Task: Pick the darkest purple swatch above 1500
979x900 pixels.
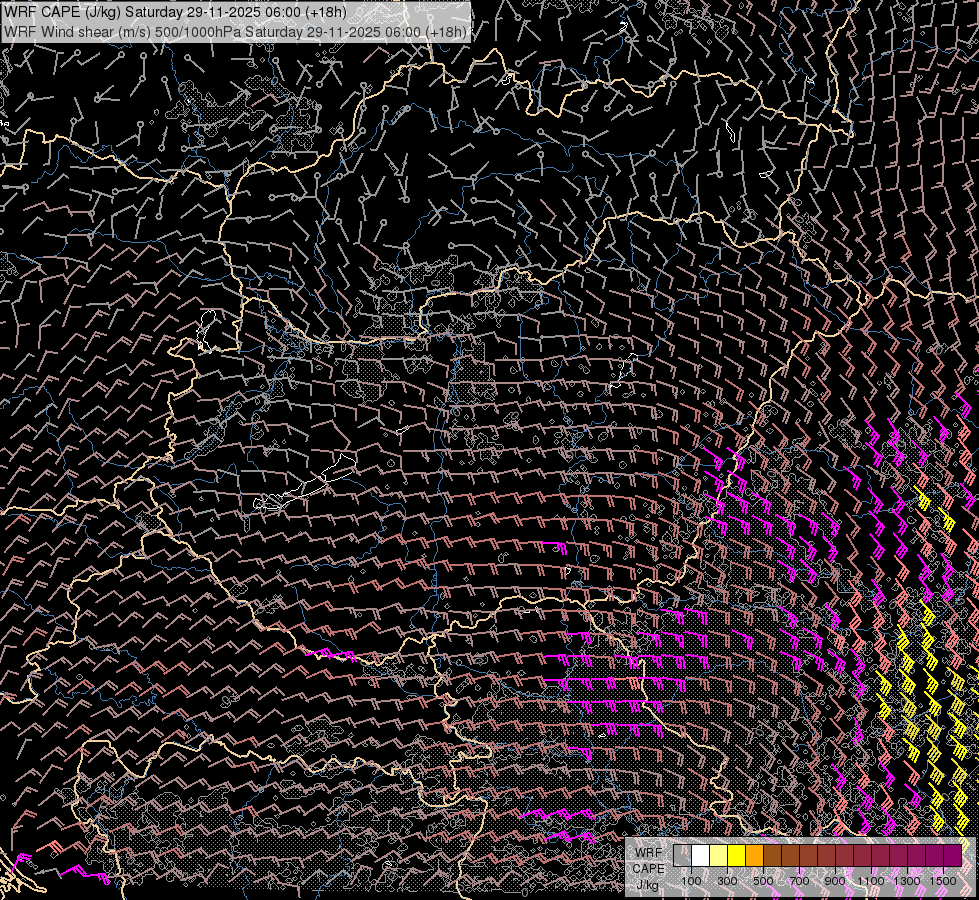Action: (952, 856)
